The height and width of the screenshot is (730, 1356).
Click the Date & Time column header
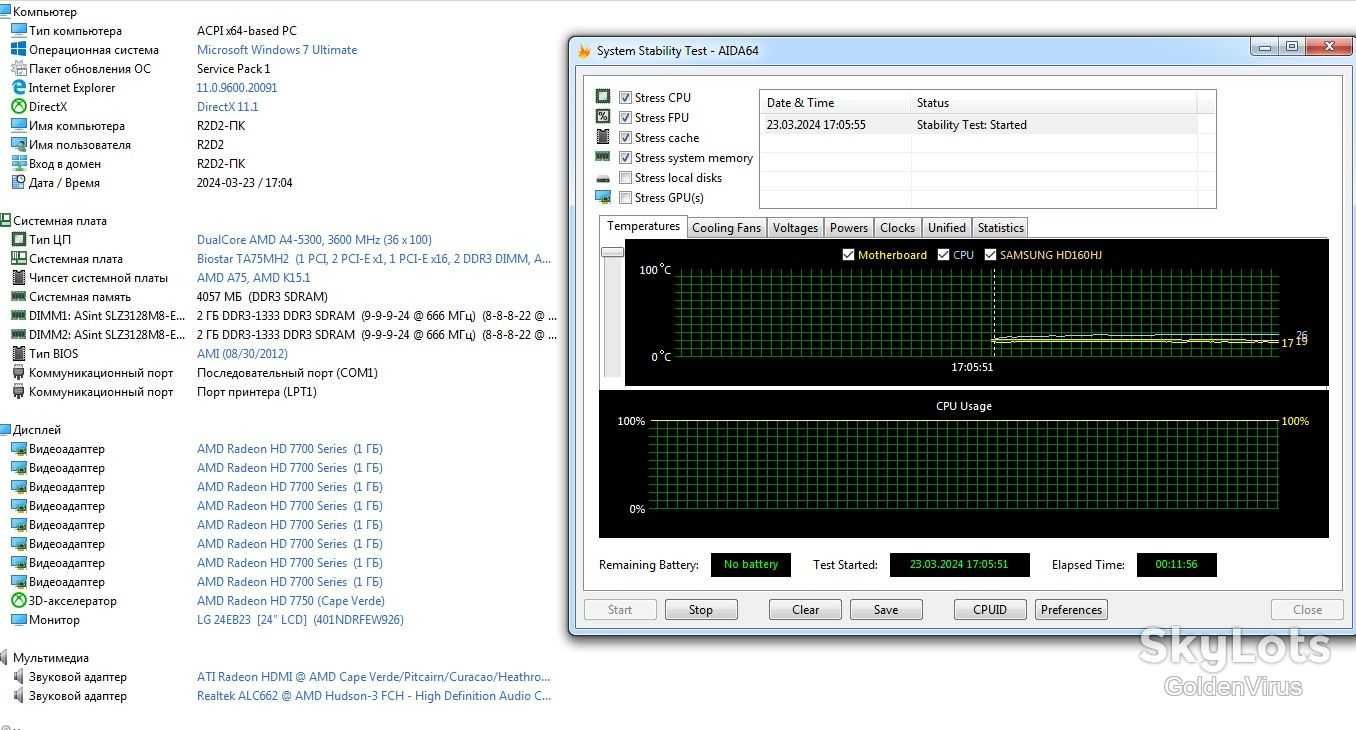835,103
